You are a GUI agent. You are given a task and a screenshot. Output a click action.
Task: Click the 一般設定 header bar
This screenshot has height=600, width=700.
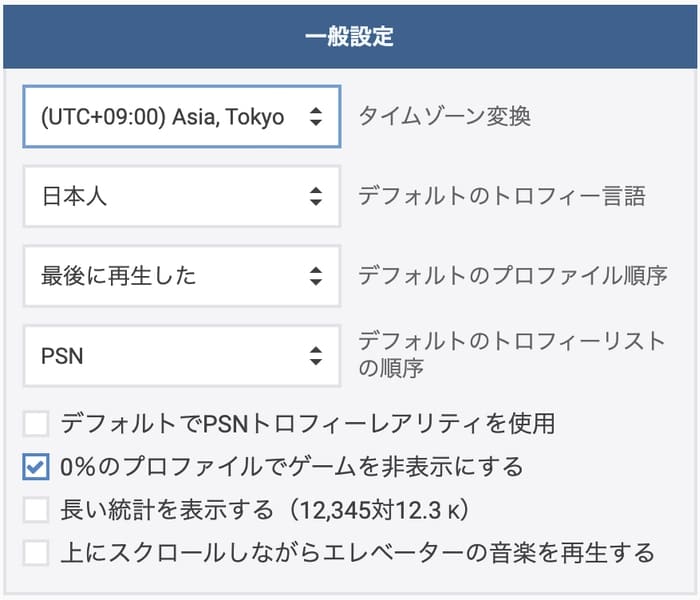point(349,37)
